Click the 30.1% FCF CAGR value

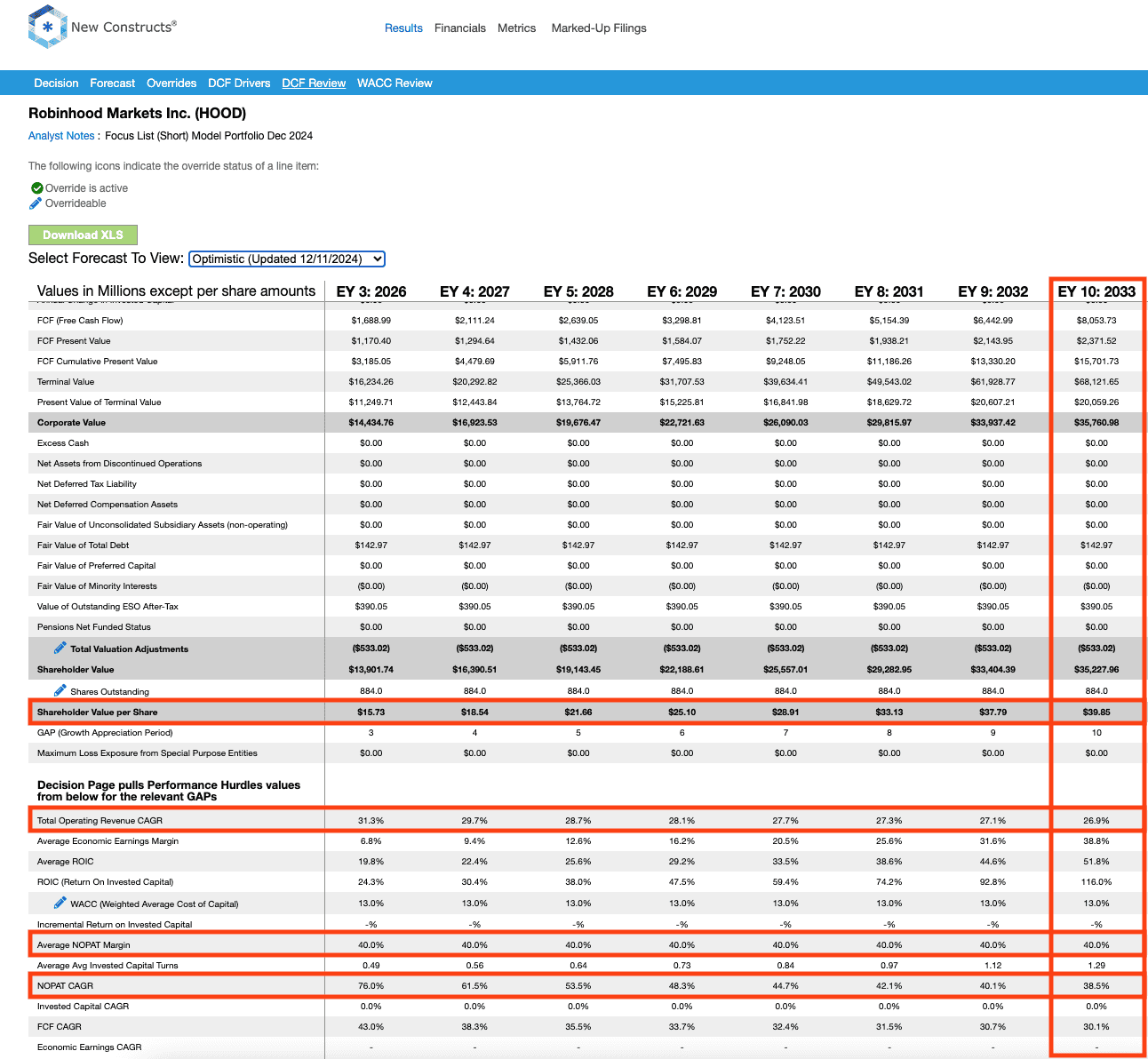(x=1096, y=1027)
